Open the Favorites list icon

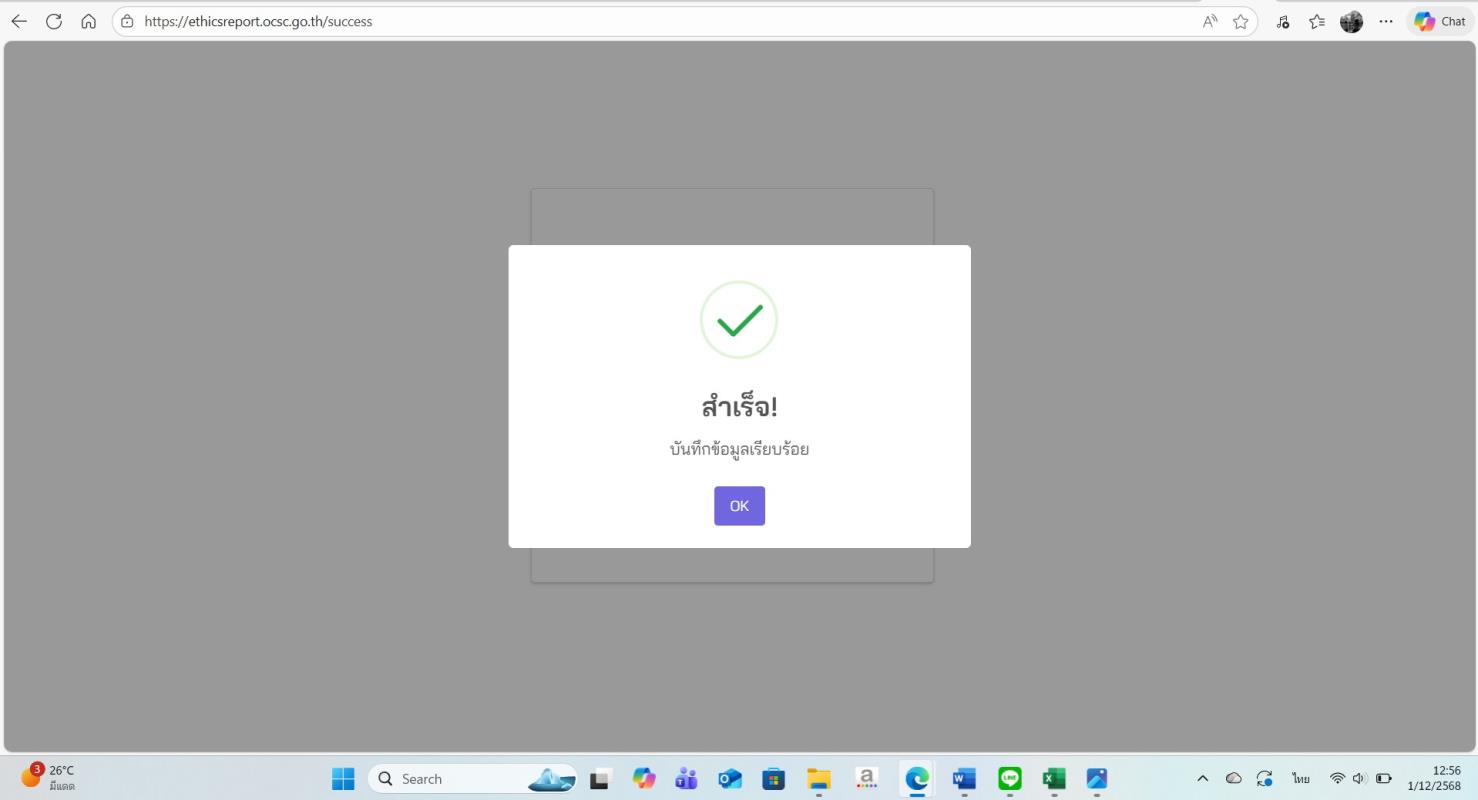pos(1317,21)
